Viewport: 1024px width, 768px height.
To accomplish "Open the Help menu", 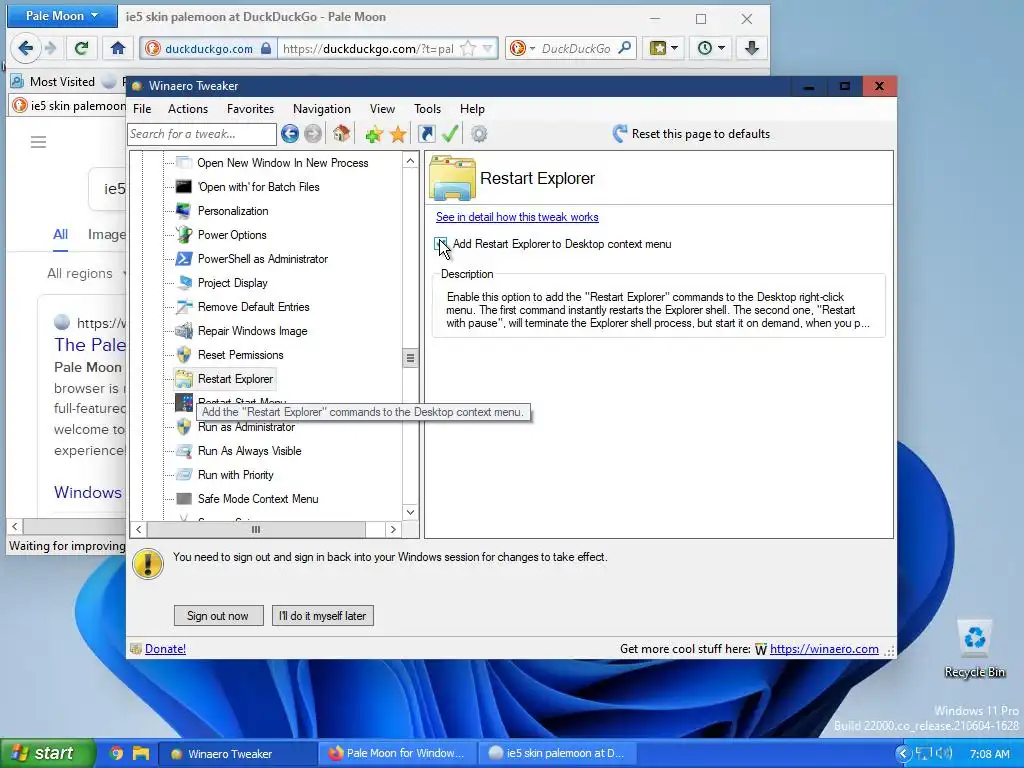I will 472,109.
